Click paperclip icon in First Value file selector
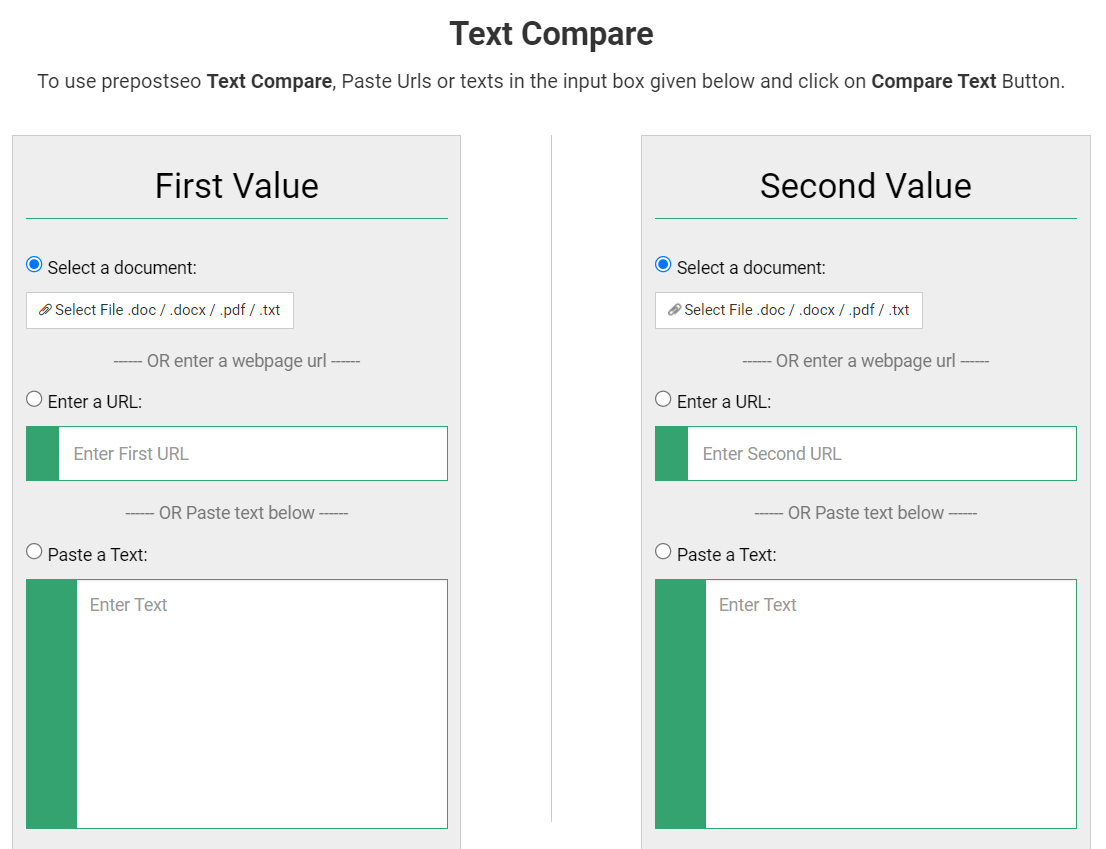1106x849 pixels. coord(45,310)
